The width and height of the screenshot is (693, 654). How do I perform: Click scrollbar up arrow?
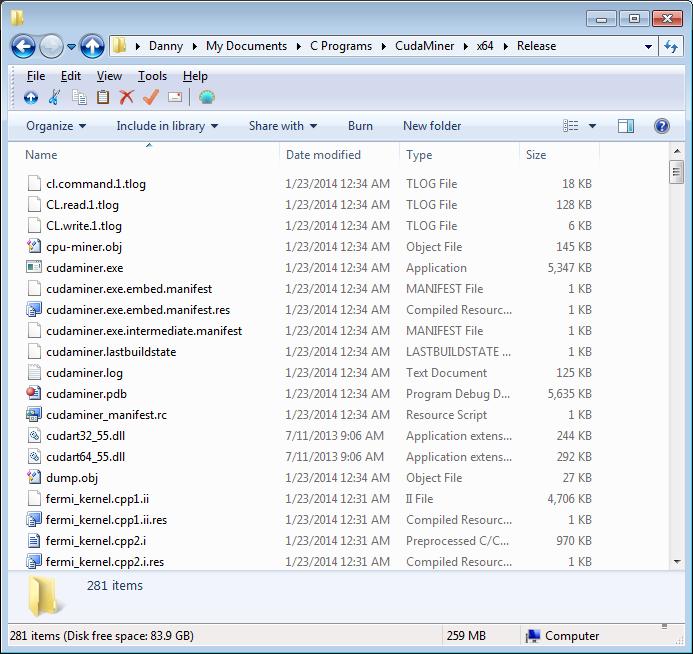pos(677,151)
